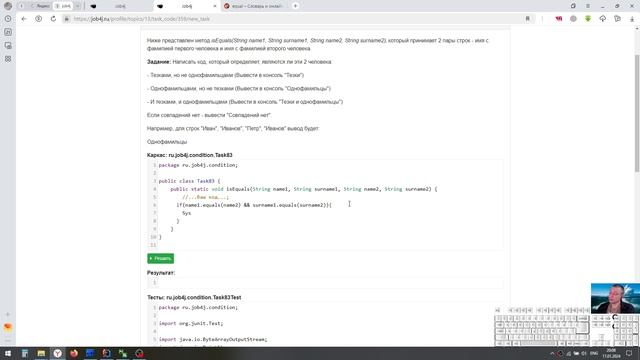The image size is (640, 360).
Task: Click the ENG language indicator
Action: [594, 353]
